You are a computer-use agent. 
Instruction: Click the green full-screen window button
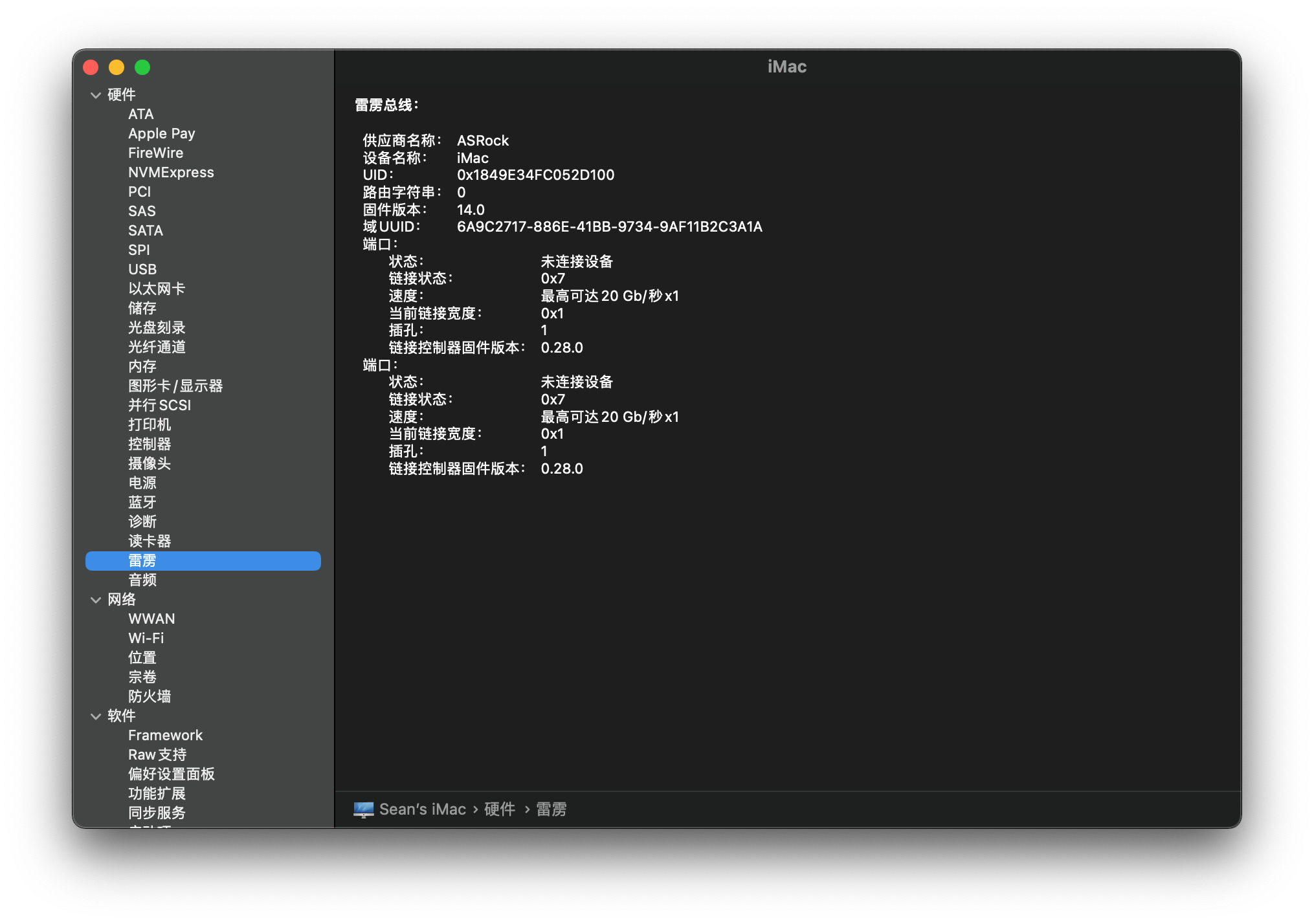tap(142, 67)
